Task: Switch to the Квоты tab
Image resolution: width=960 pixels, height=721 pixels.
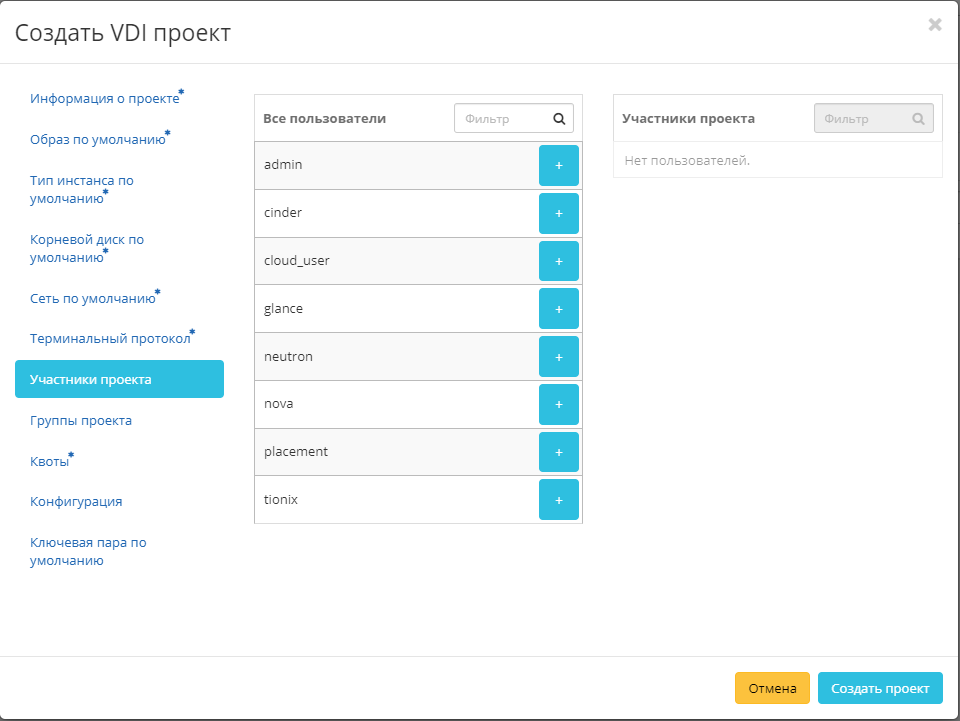Action: (50, 462)
